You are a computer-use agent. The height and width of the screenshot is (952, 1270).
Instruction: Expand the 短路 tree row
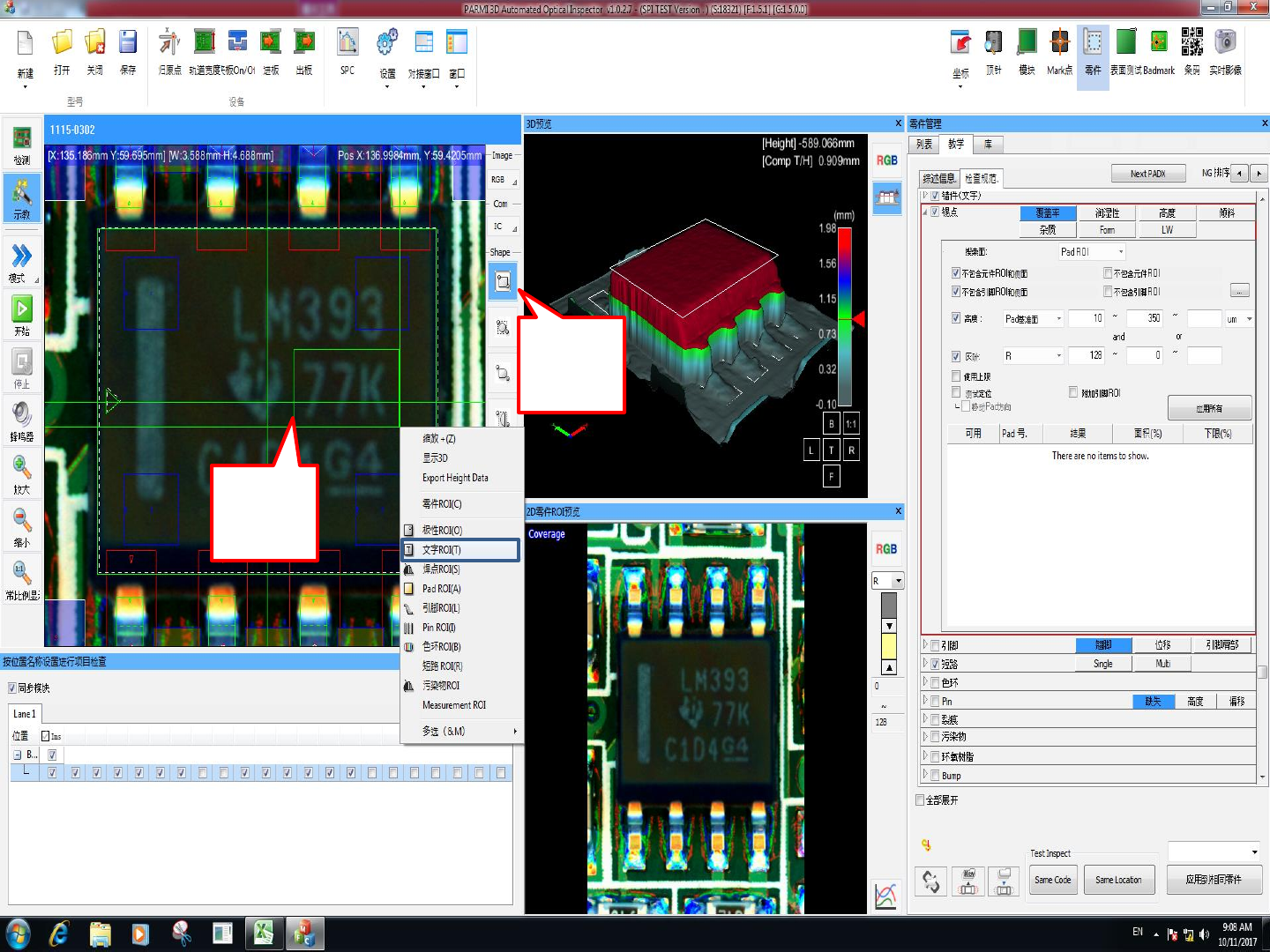[925, 664]
